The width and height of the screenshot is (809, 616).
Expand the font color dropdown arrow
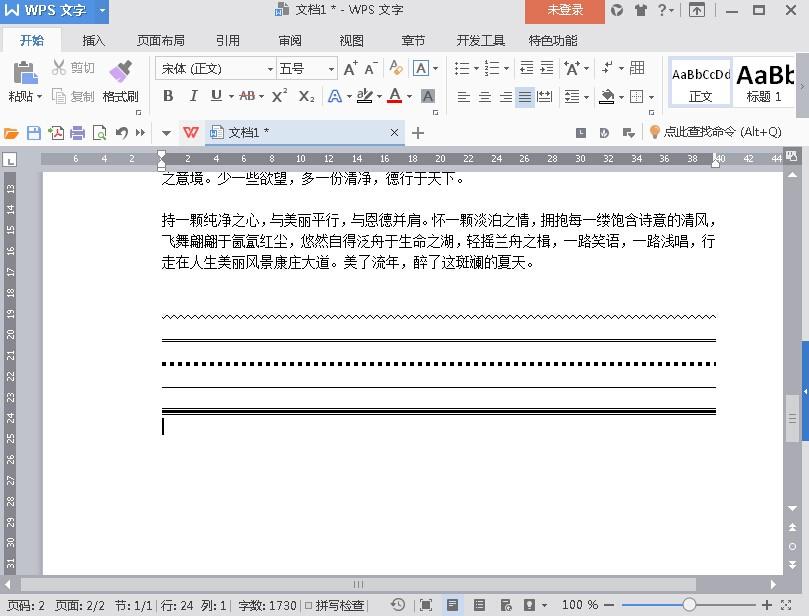pos(410,96)
